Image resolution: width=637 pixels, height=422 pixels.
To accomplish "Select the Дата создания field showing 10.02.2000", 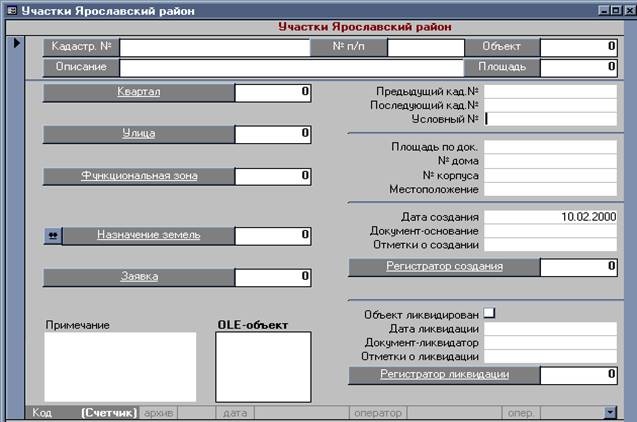I will tap(550, 216).
